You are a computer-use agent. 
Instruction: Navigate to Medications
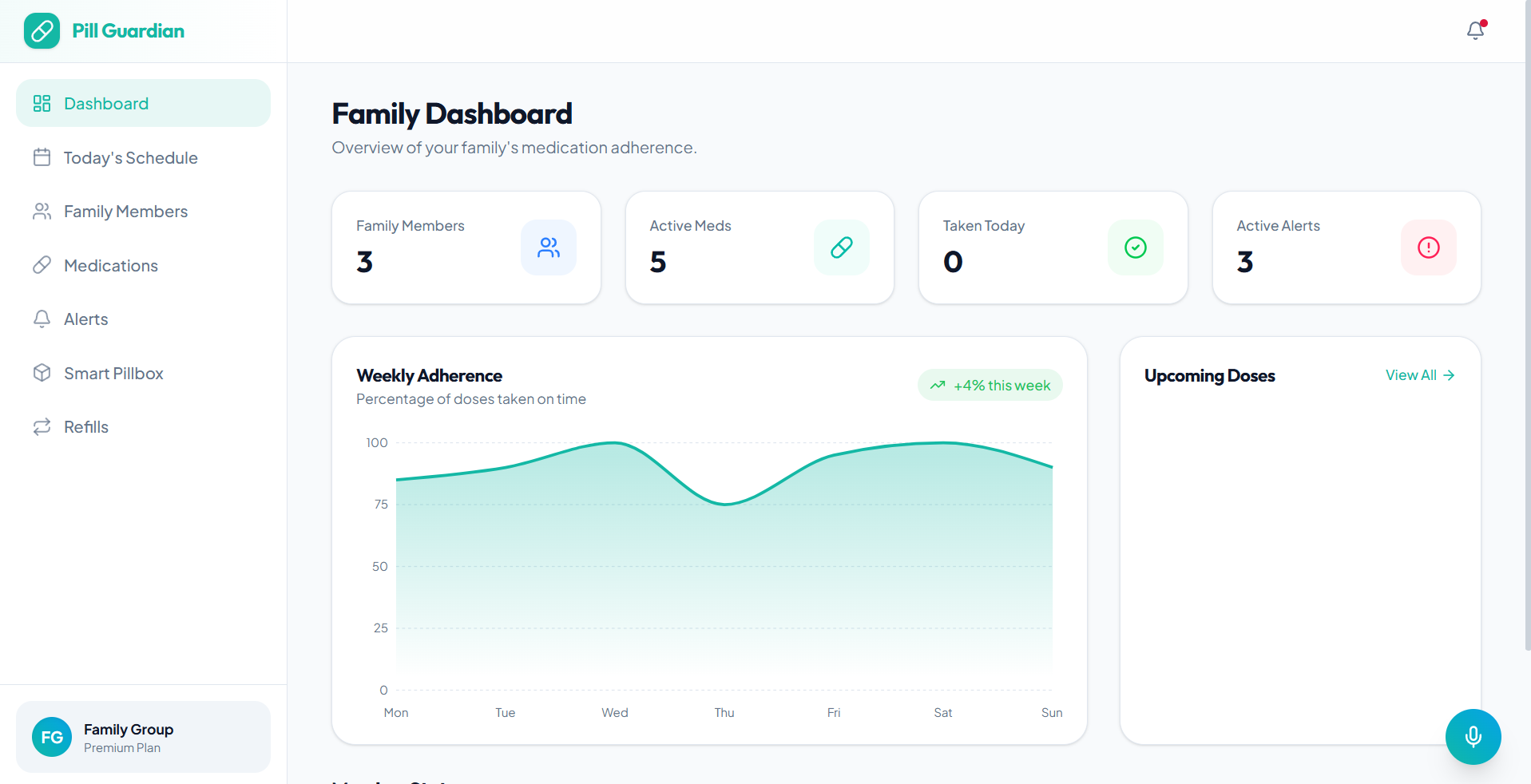click(x=143, y=265)
